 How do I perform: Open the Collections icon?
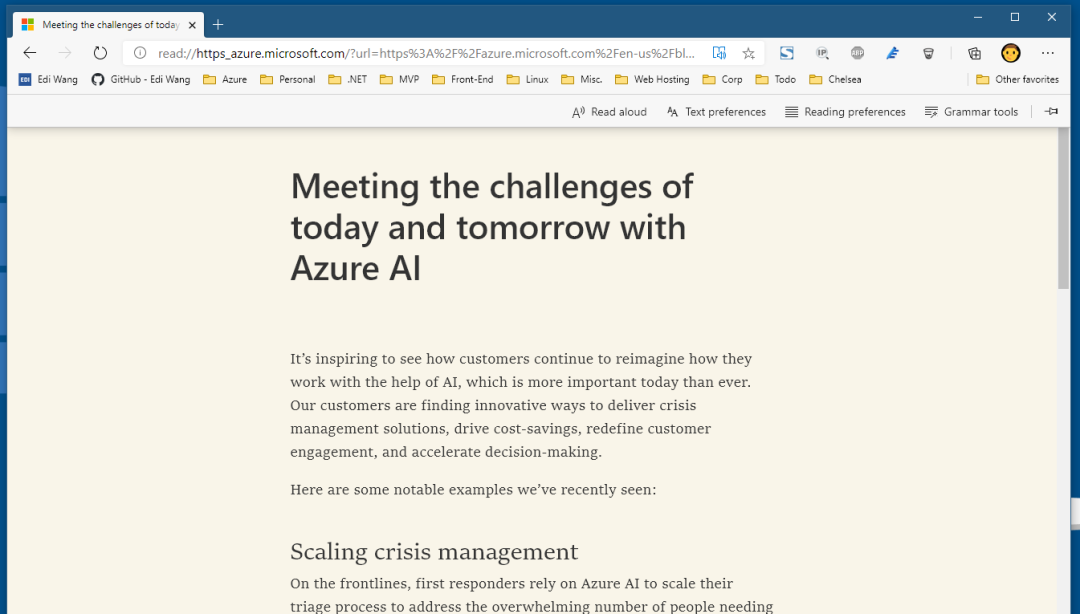pos(974,53)
